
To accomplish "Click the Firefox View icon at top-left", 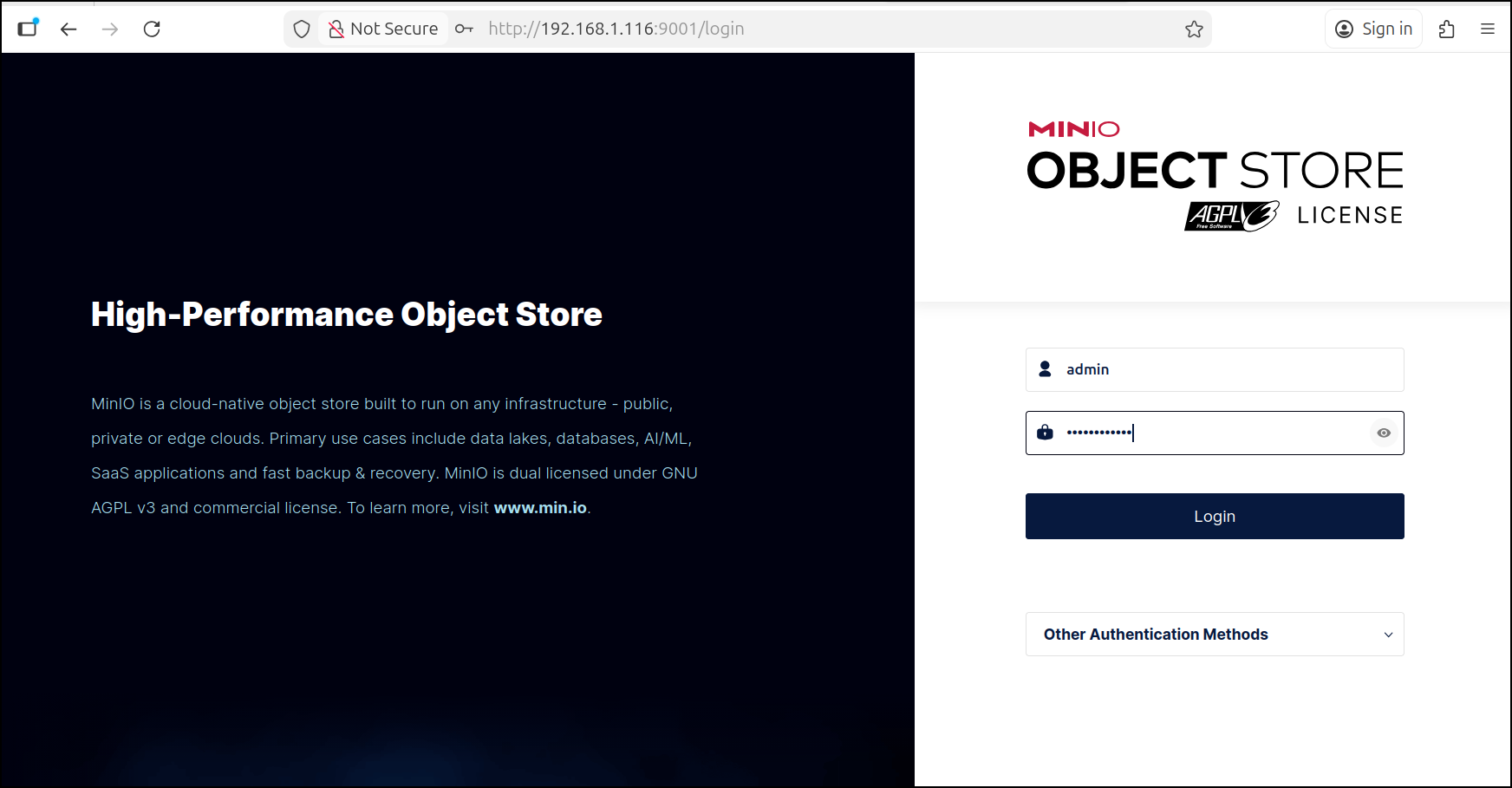I will (x=28, y=28).
